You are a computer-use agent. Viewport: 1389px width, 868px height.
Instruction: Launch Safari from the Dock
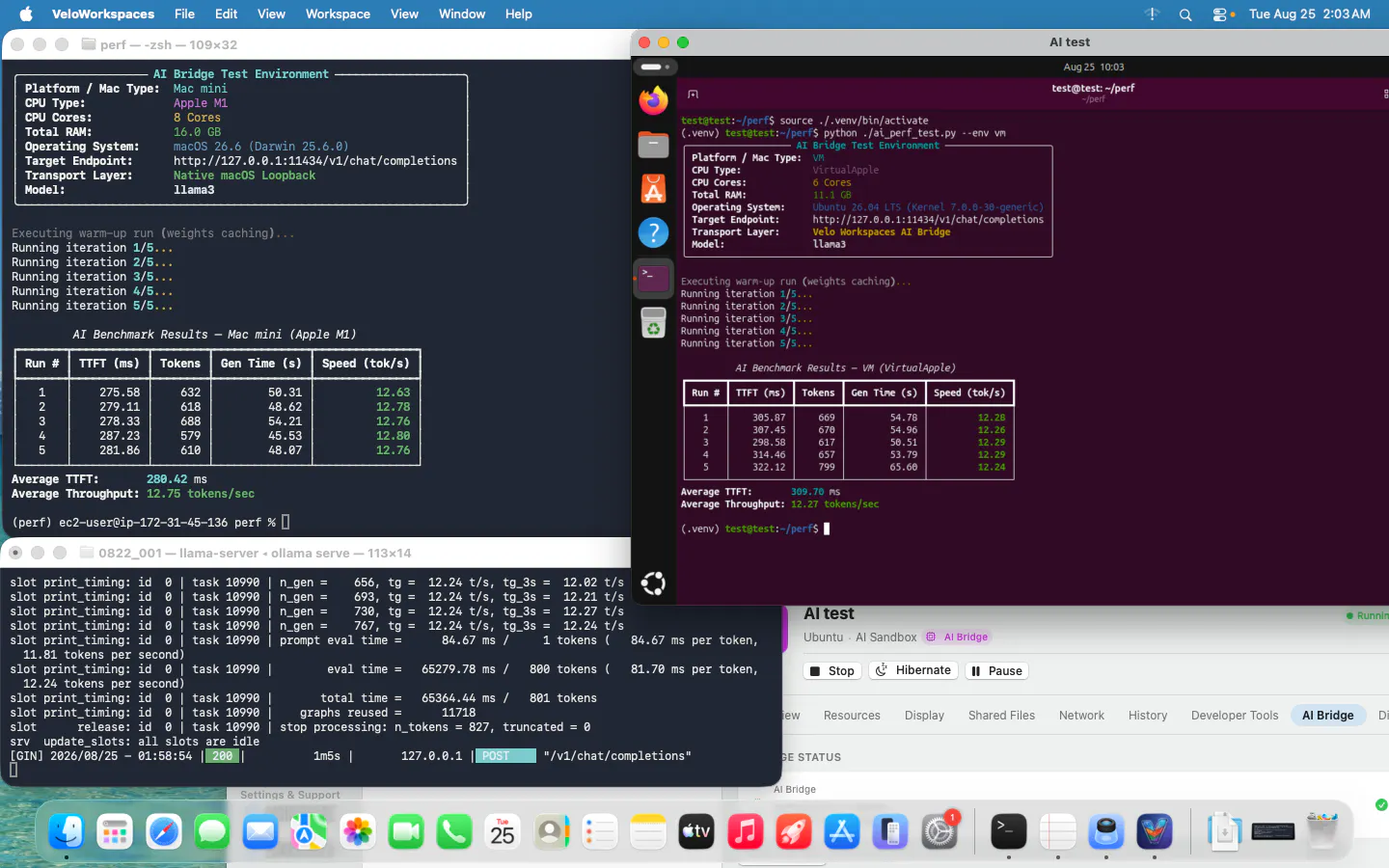click(x=164, y=831)
